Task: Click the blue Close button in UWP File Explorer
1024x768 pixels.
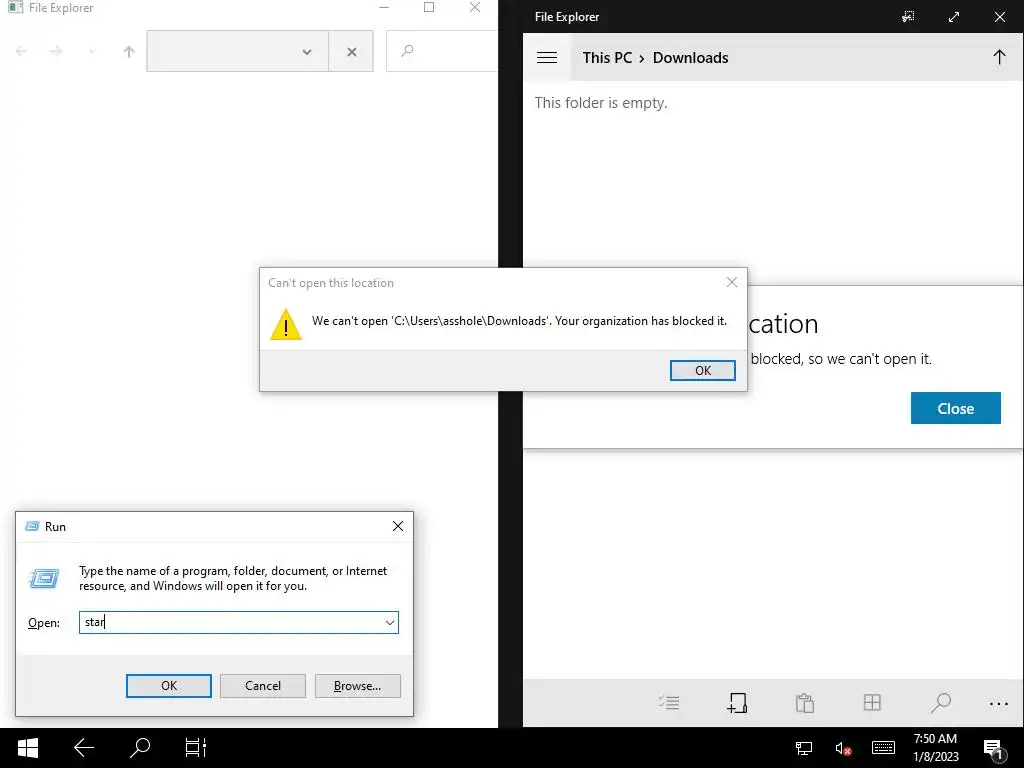Action: pos(955,408)
